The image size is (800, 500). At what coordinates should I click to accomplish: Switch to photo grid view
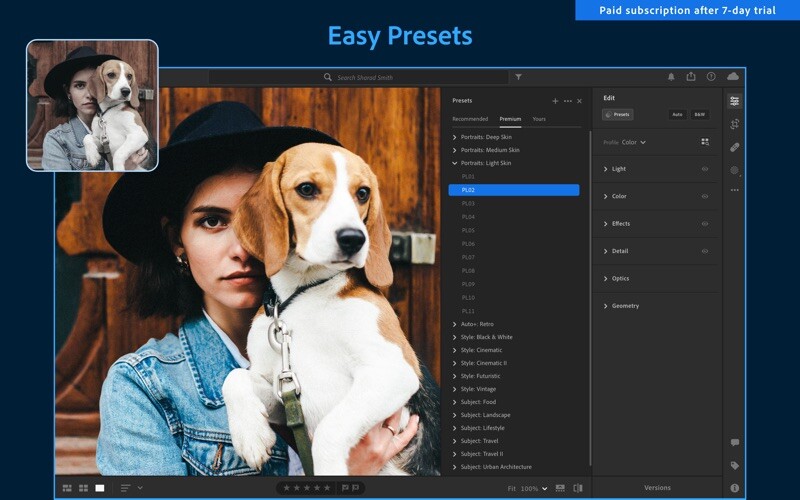67,488
